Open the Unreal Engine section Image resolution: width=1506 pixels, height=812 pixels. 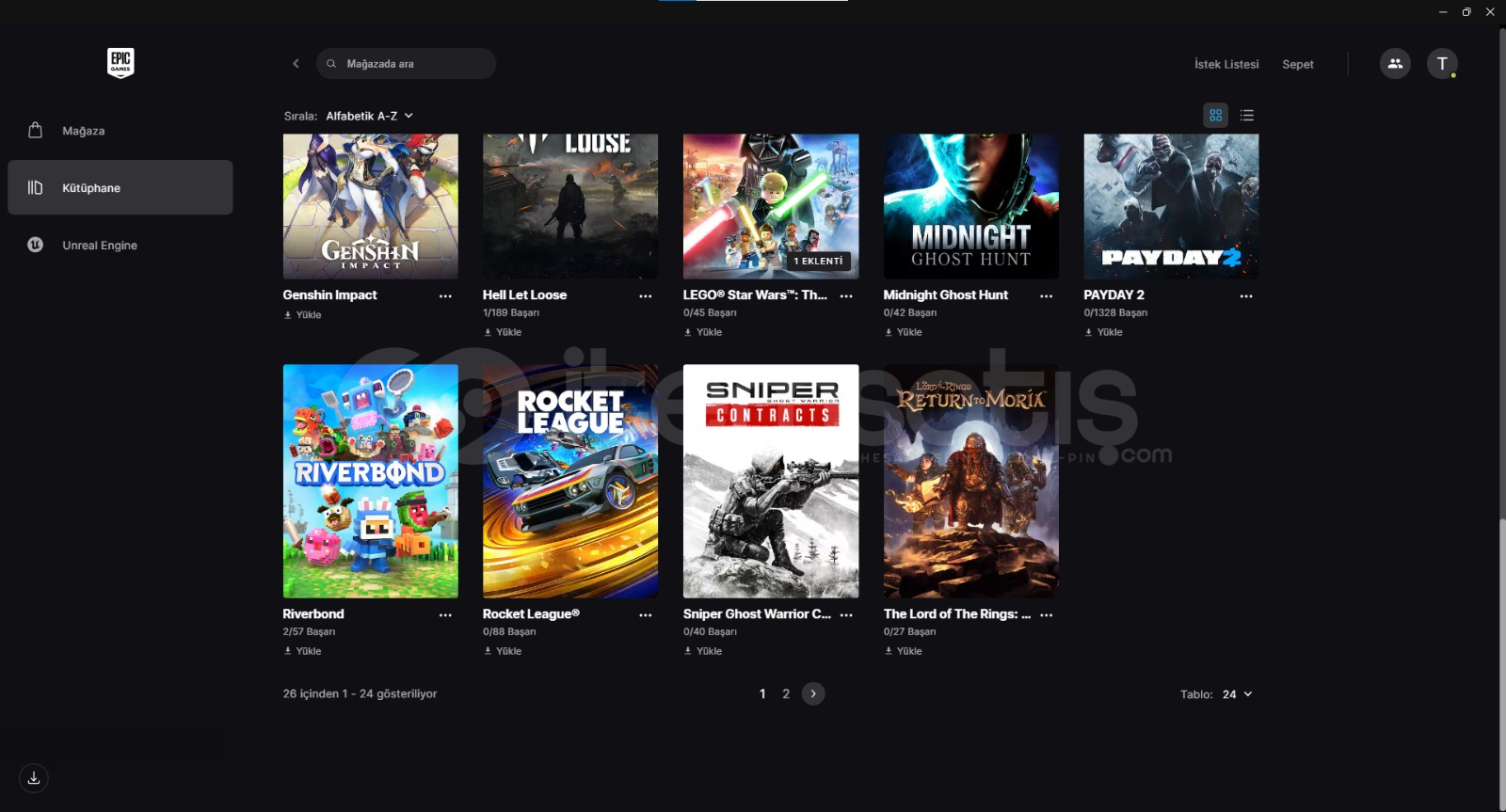(x=120, y=245)
